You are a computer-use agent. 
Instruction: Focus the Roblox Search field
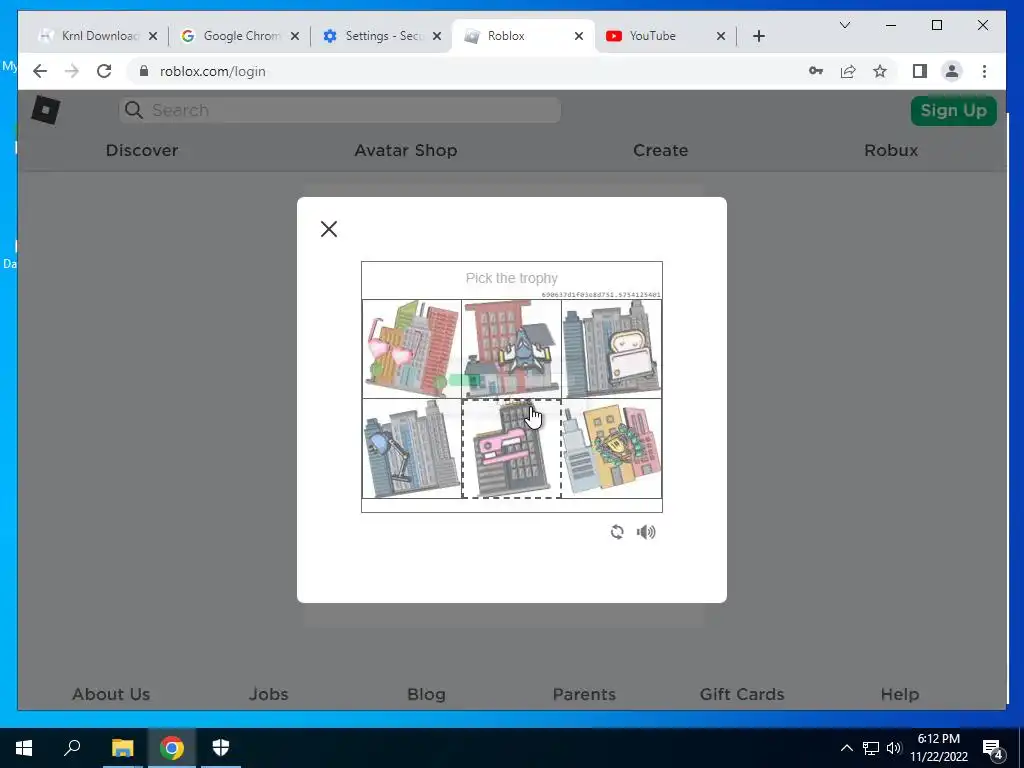click(340, 110)
